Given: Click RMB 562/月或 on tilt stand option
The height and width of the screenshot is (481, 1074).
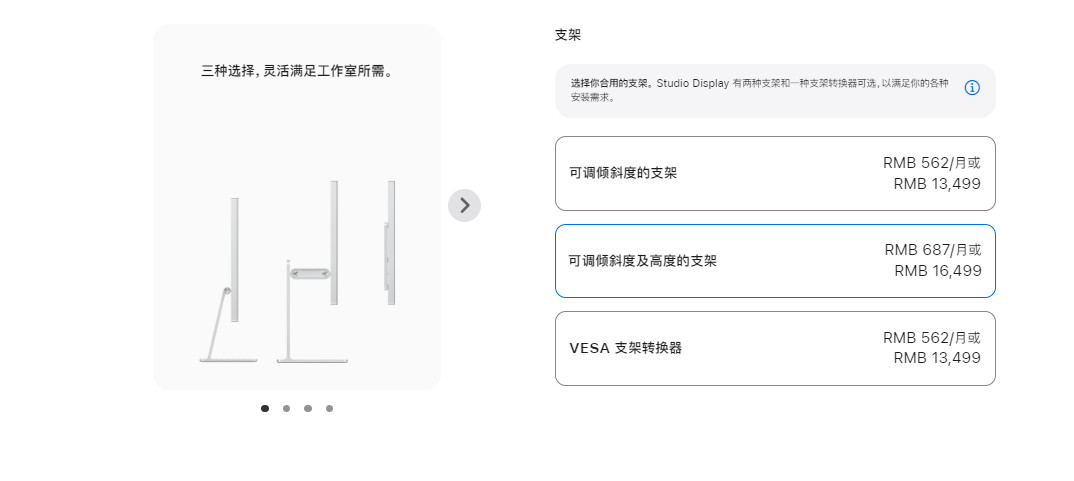Looking at the screenshot, I should (x=932, y=163).
